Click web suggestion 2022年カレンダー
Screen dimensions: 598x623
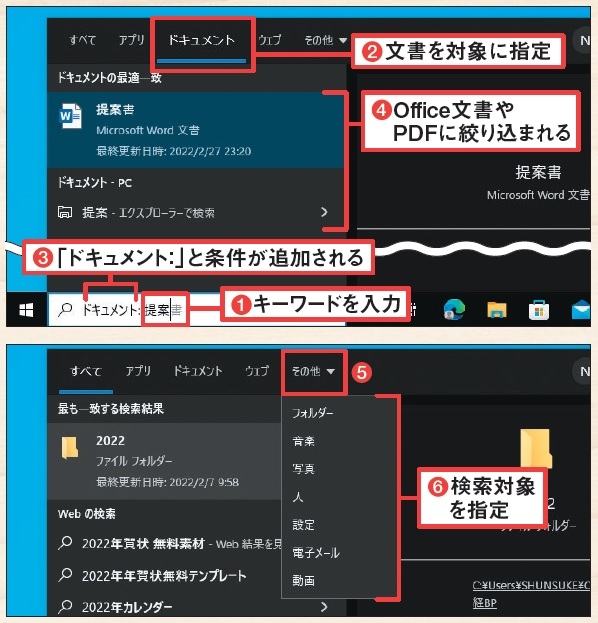pyautogui.click(x=127, y=607)
